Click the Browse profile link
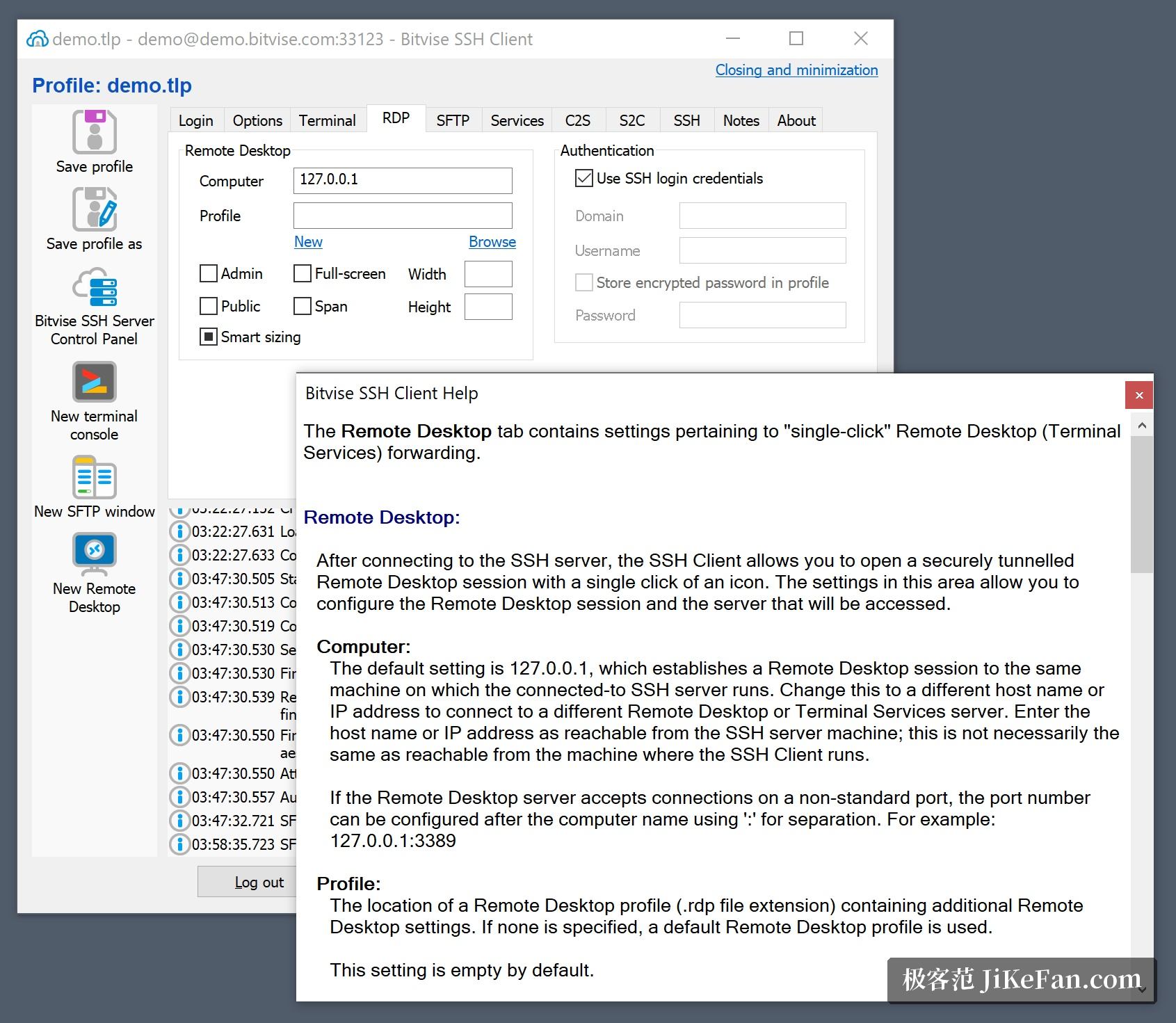 click(492, 241)
